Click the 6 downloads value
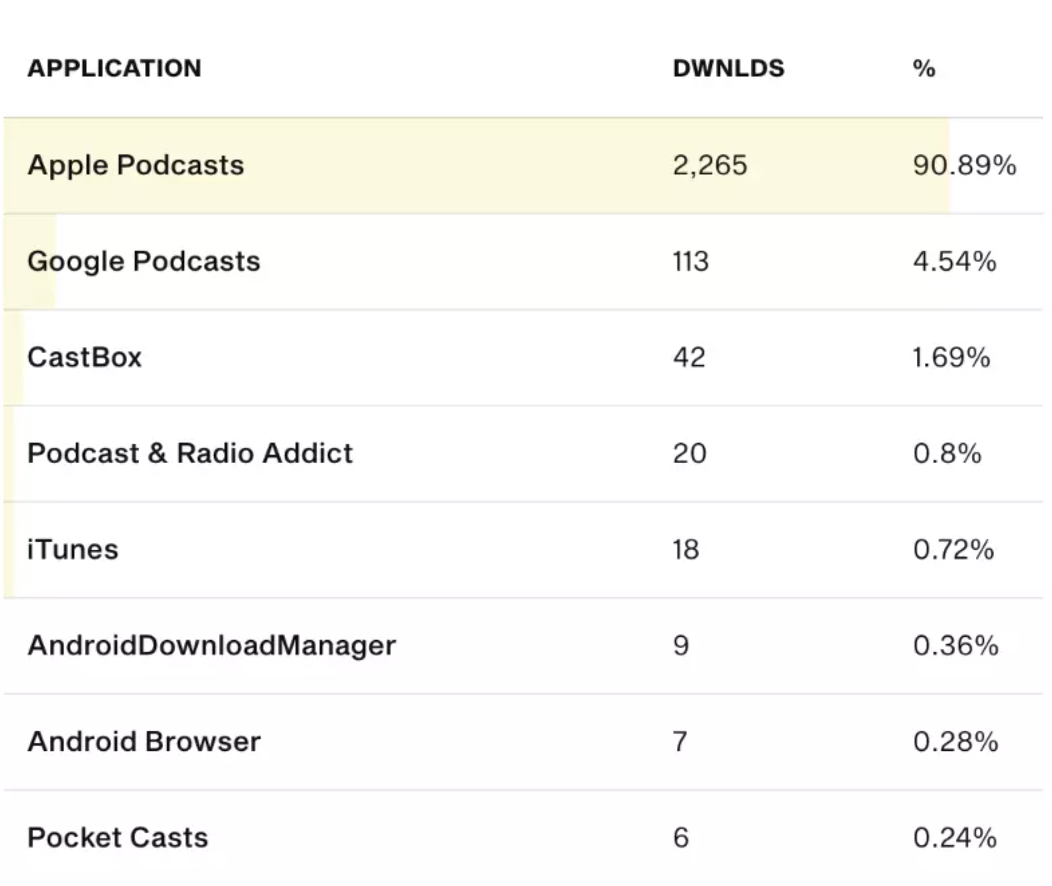1052x886 pixels. tap(681, 838)
